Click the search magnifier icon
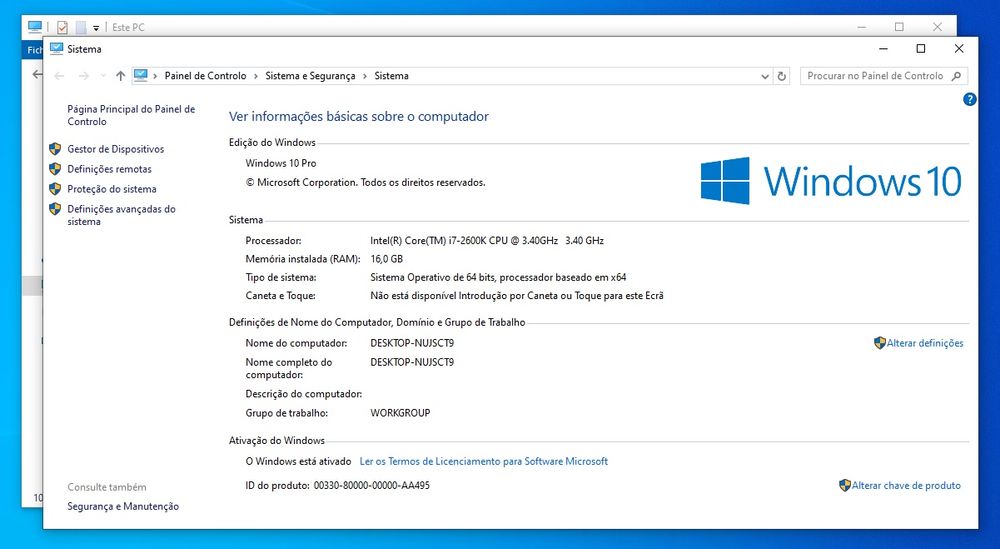Viewport: 1000px width, 549px height. 956,76
